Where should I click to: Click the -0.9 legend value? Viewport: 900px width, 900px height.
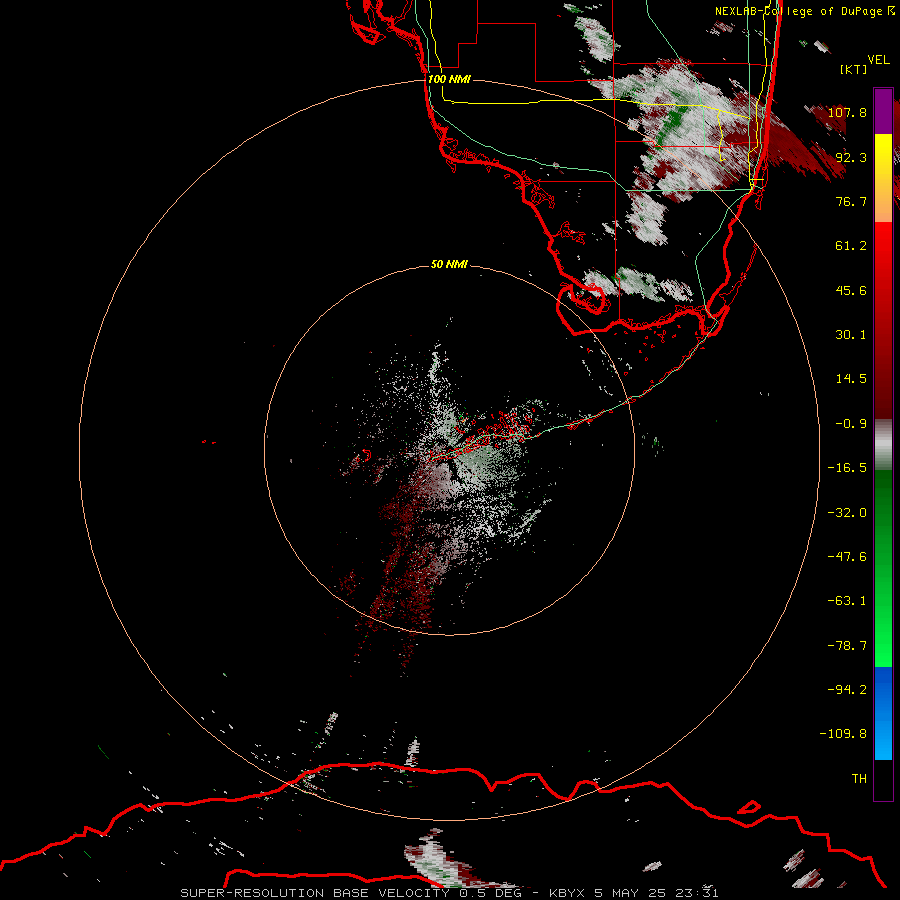coord(851,424)
